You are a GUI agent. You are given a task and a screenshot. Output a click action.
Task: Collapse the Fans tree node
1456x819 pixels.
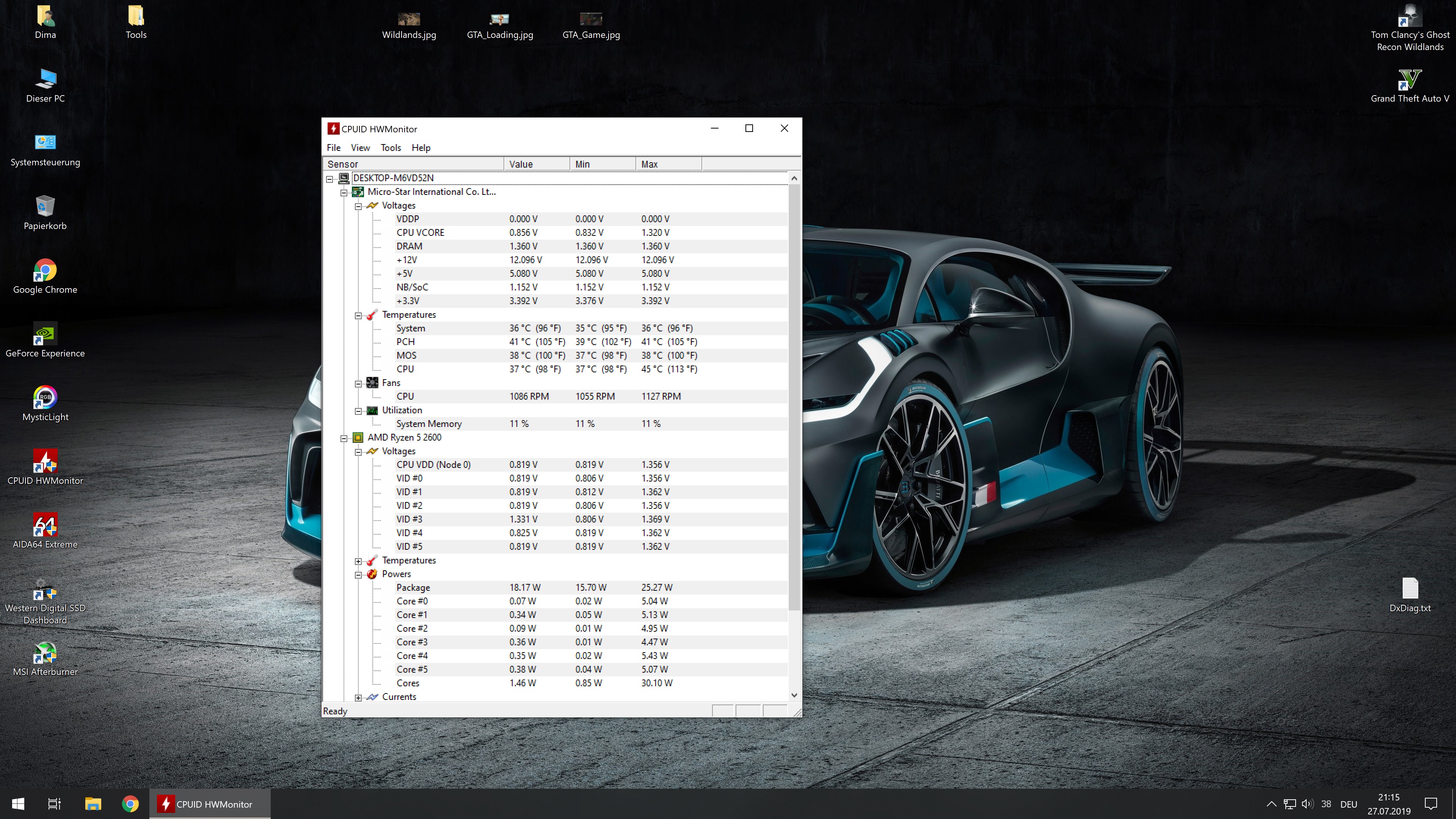(x=358, y=384)
